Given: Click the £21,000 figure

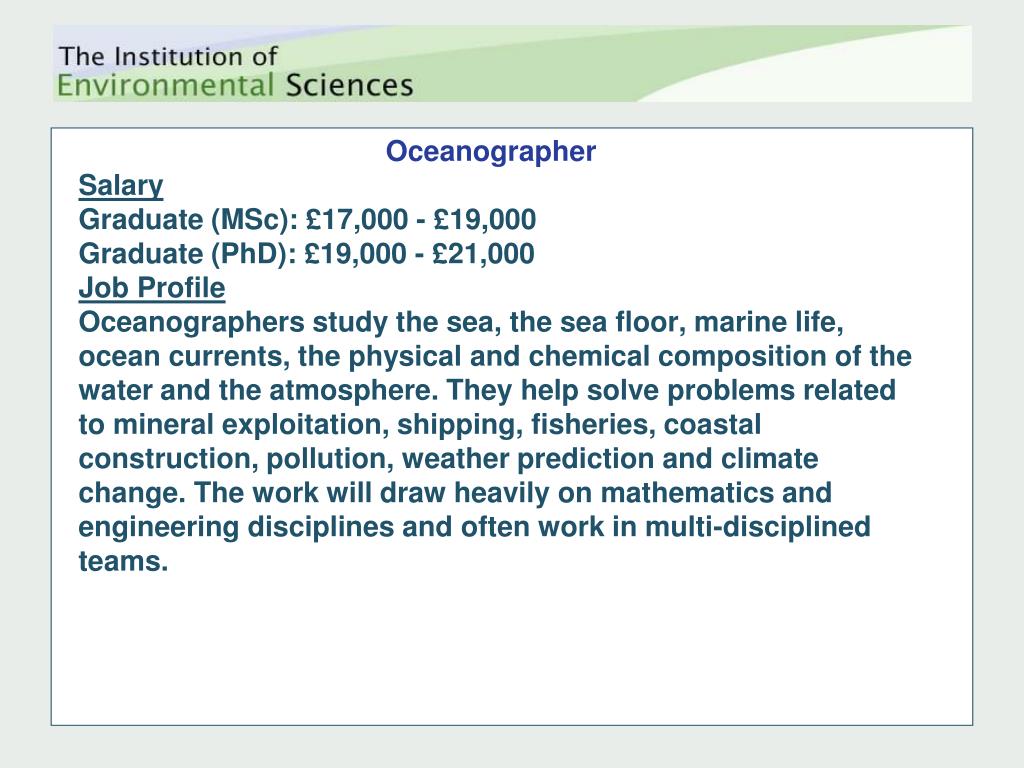Looking at the screenshot, I should (483, 253).
